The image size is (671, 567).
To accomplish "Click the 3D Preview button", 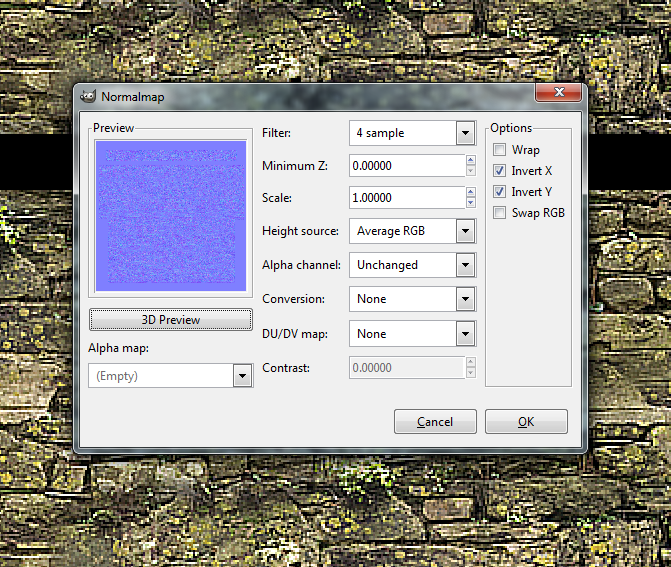I will pos(171,320).
